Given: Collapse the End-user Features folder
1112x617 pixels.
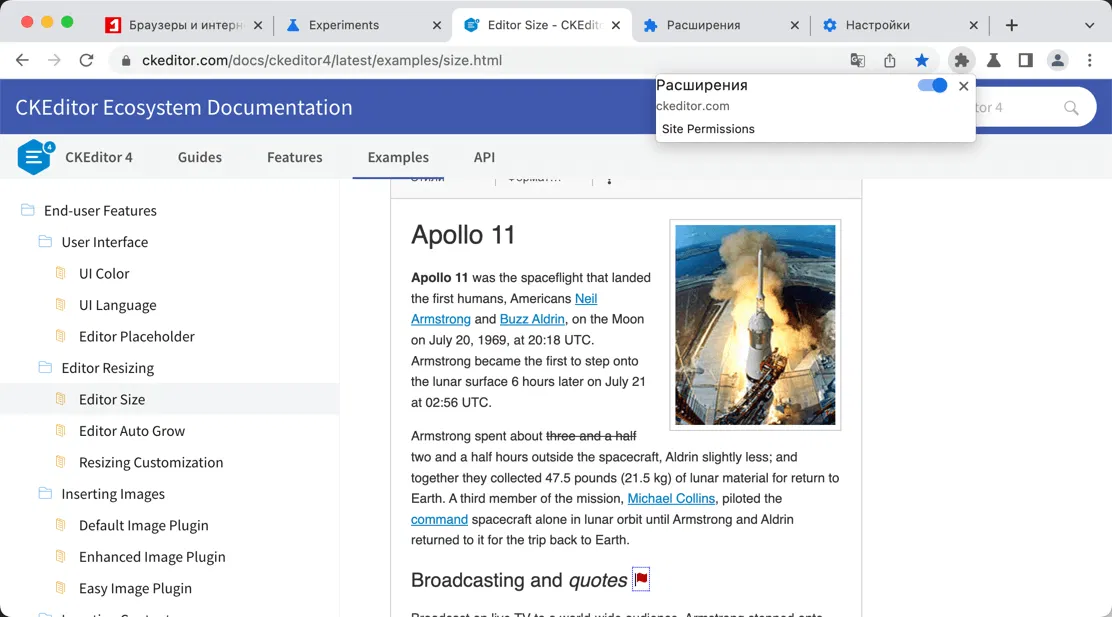Looking at the screenshot, I should pos(28,211).
